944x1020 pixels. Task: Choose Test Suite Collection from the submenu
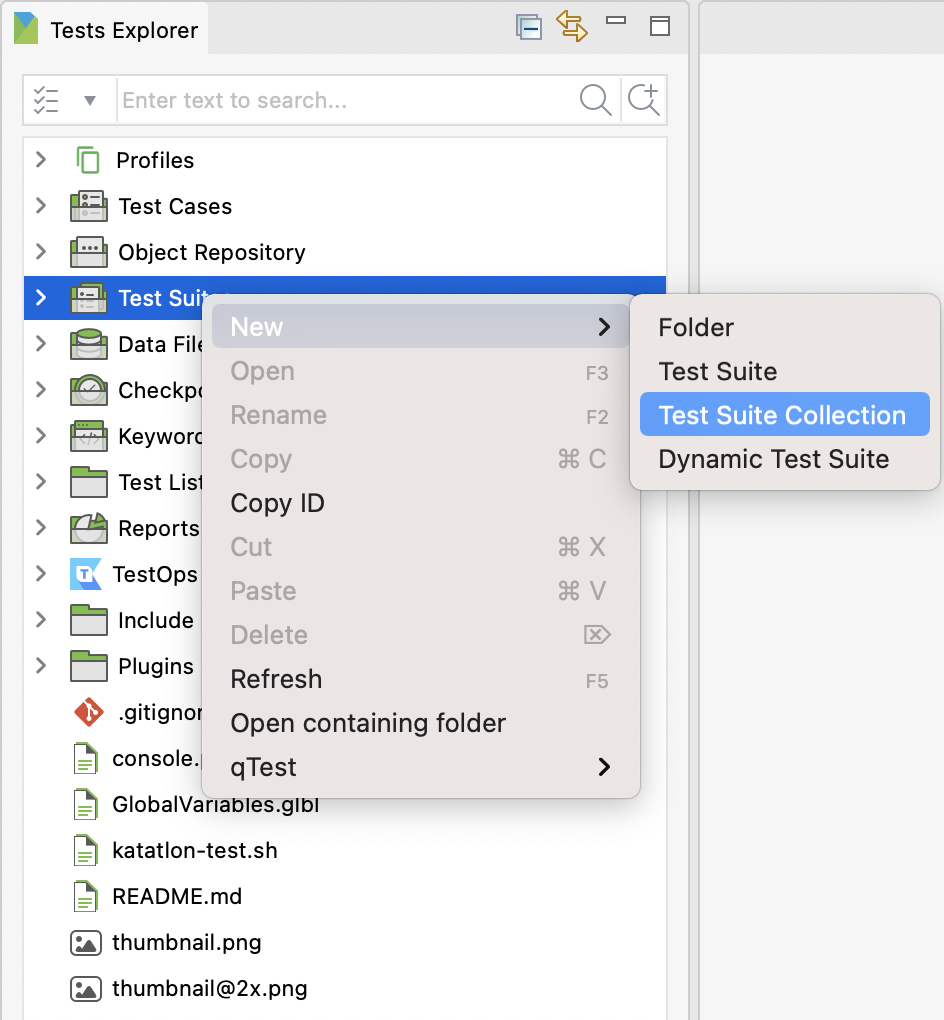click(782, 415)
